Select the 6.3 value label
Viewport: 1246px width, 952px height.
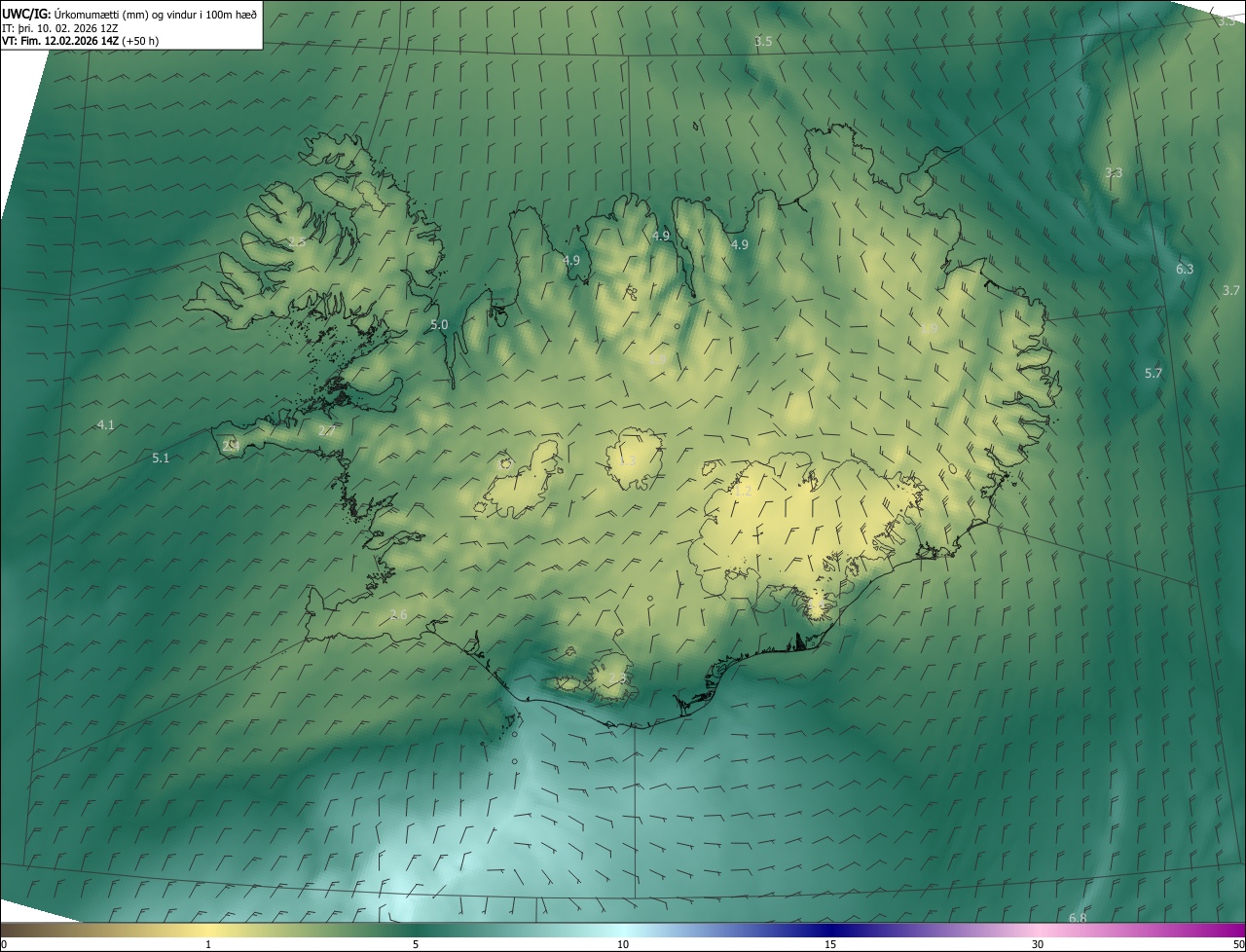[1184, 269]
